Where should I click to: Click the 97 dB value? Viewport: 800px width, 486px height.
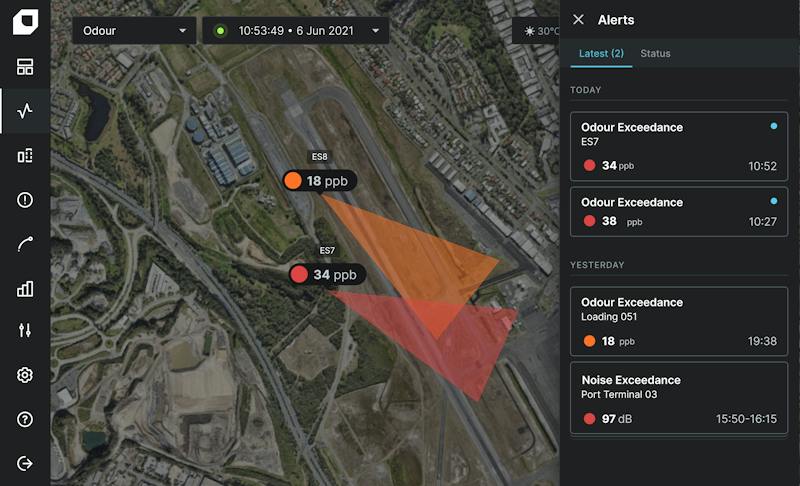click(x=617, y=419)
